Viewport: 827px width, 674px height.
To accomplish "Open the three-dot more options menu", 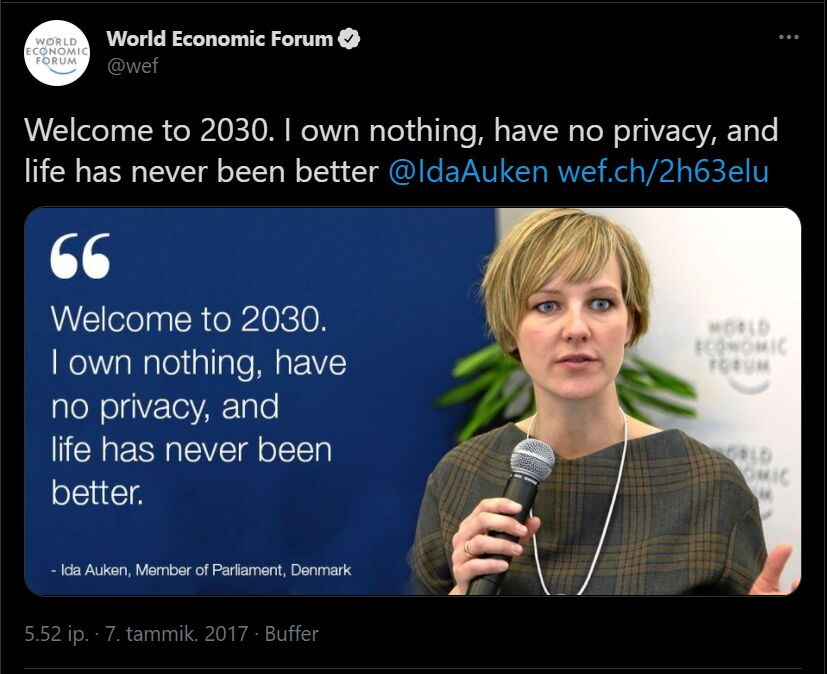I will [x=789, y=37].
